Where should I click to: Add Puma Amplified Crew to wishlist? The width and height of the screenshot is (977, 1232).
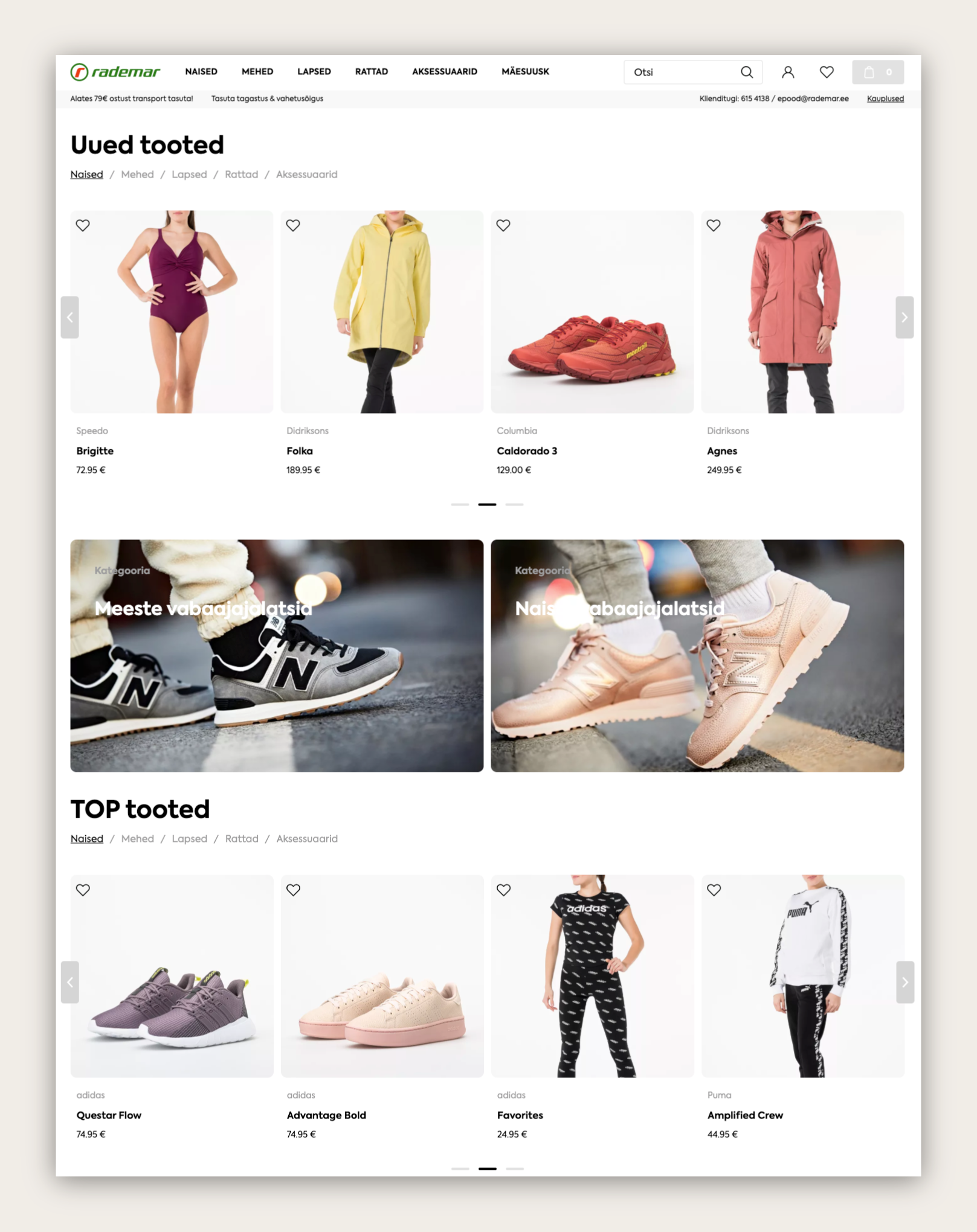tap(714, 890)
